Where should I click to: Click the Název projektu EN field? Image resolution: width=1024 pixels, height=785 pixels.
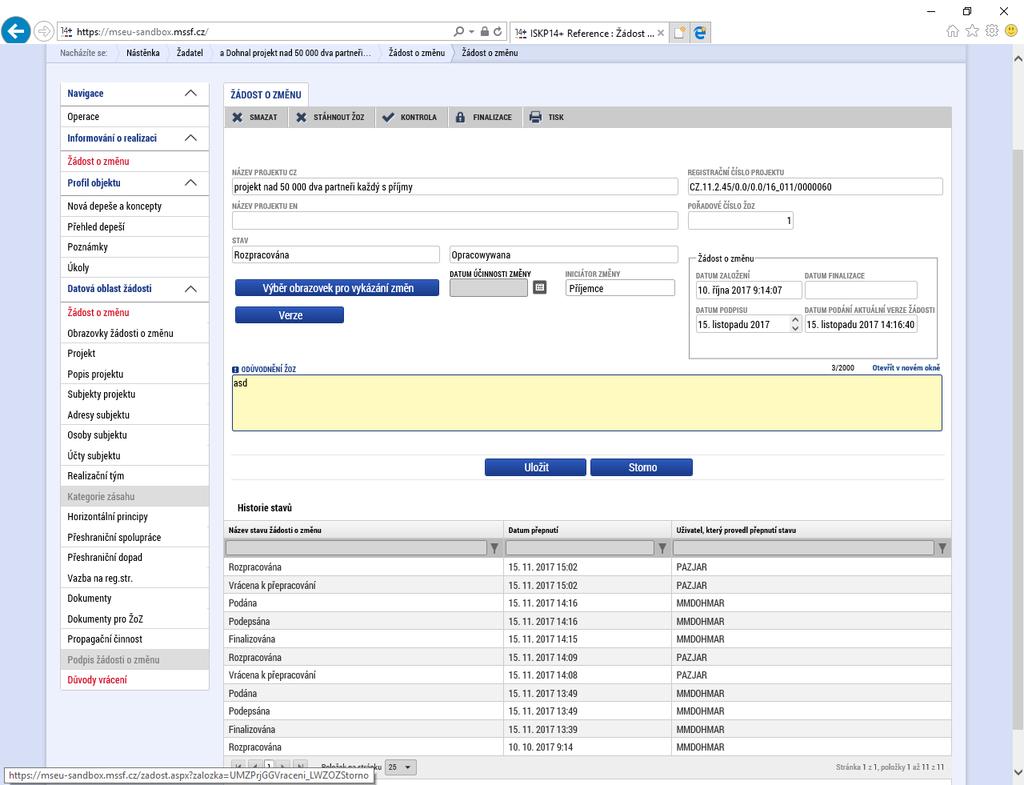tap(455, 221)
